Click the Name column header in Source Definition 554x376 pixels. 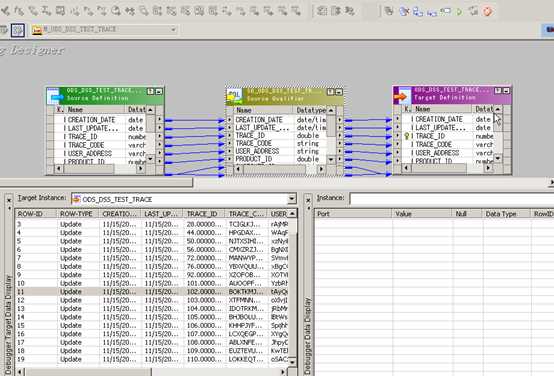click(94, 110)
